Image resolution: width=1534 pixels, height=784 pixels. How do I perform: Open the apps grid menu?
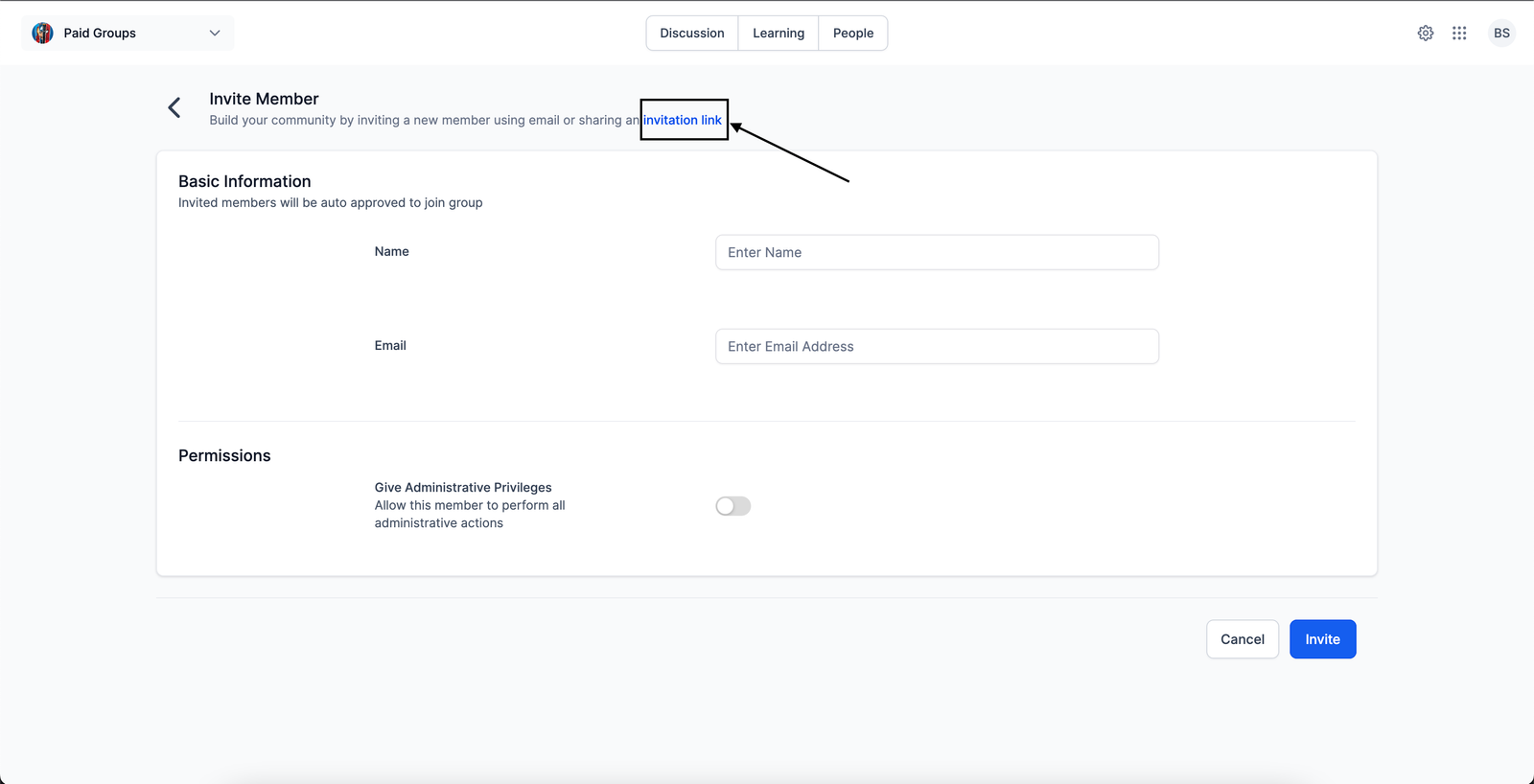pos(1459,34)
